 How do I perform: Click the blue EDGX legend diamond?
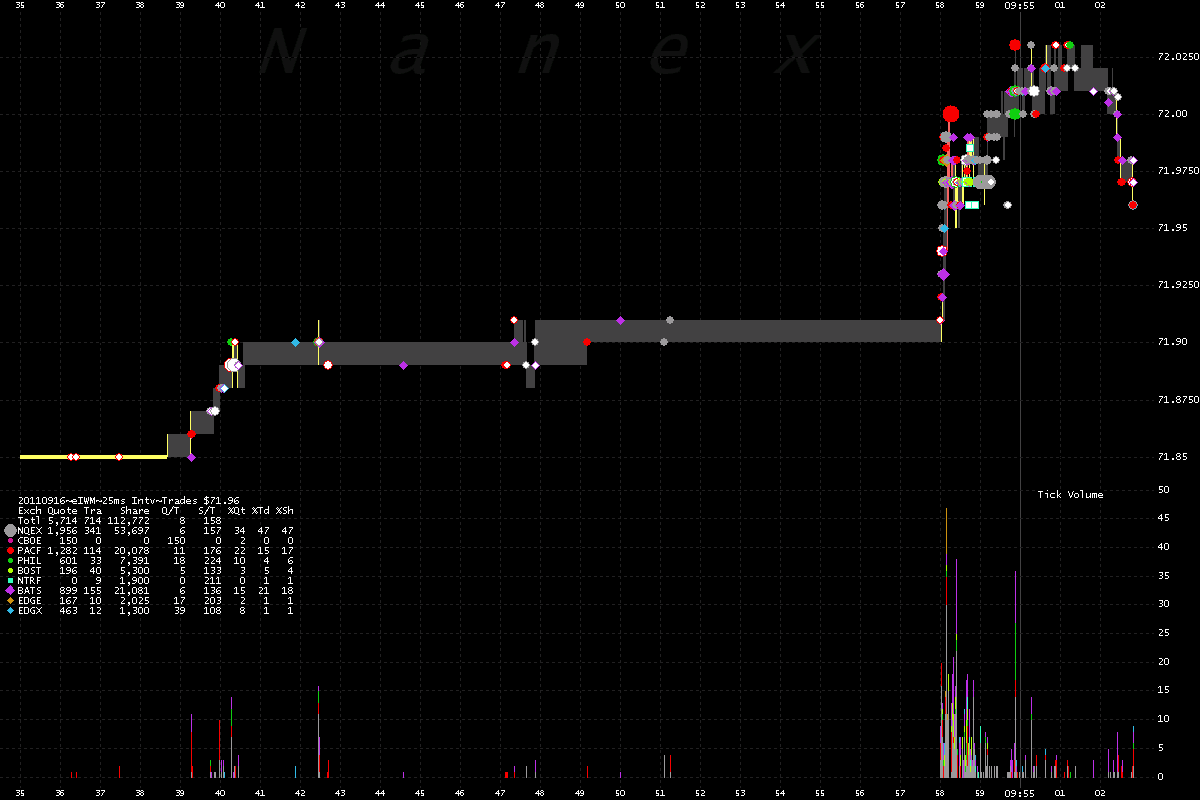10,610
